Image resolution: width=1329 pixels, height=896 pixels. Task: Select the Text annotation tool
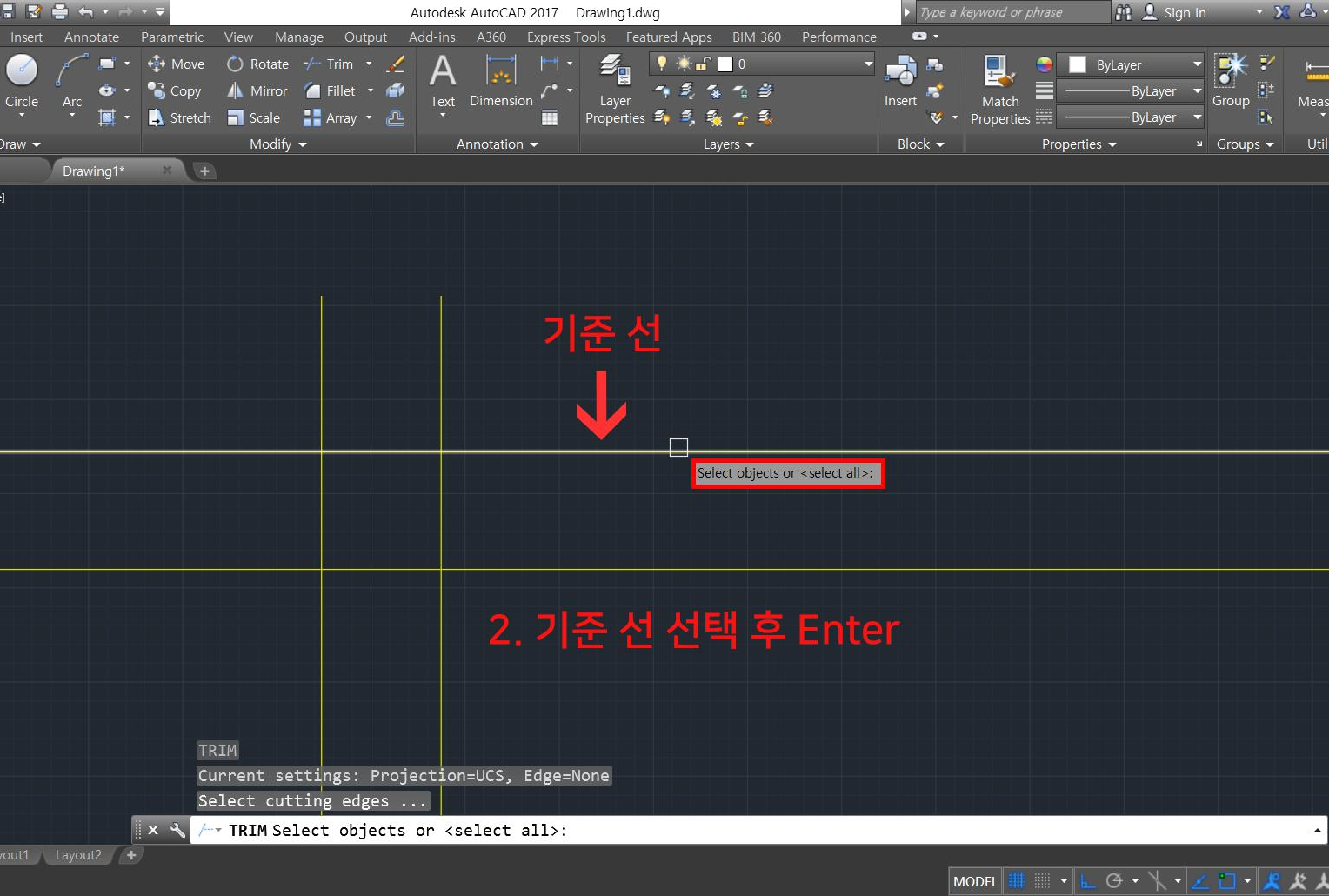coord(443,81)
